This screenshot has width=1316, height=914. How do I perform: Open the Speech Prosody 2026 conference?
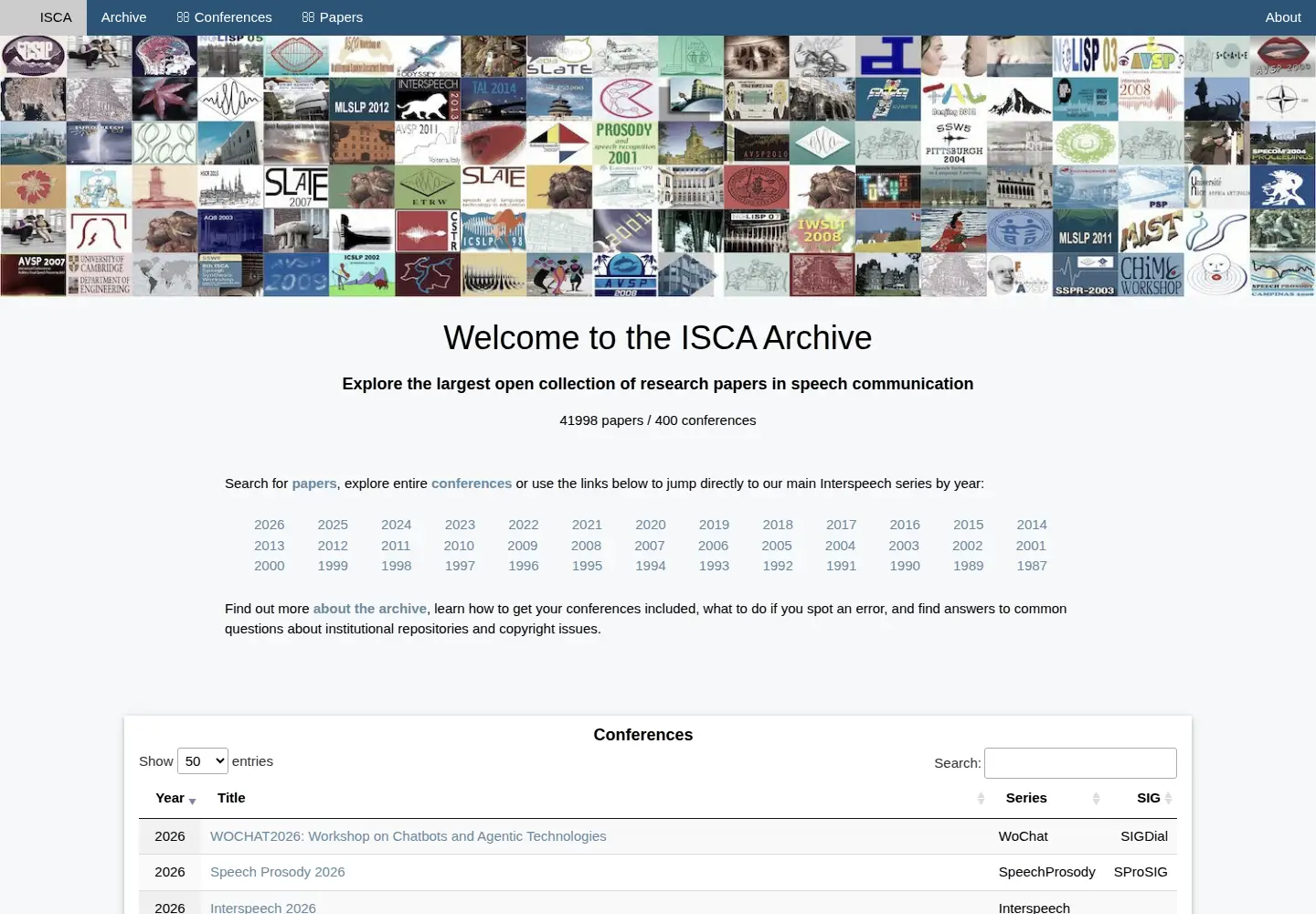[x=278, y=872]
